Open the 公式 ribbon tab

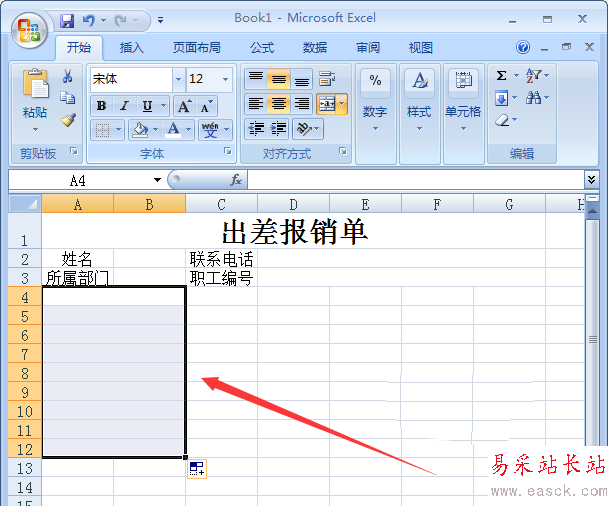coord(262,48)
